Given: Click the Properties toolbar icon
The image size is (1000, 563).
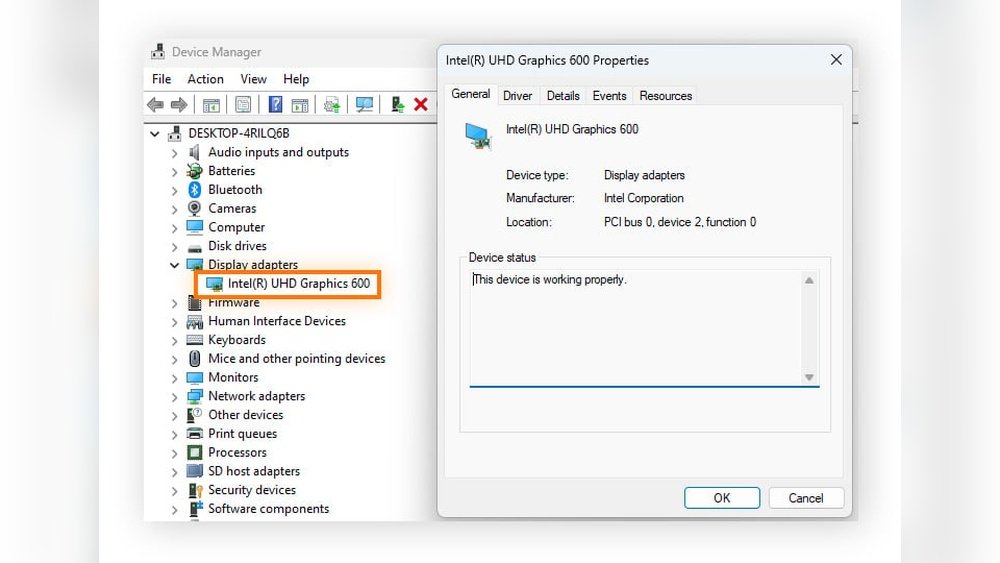Looking at the screenshot, I should click(x=243, y=105).
